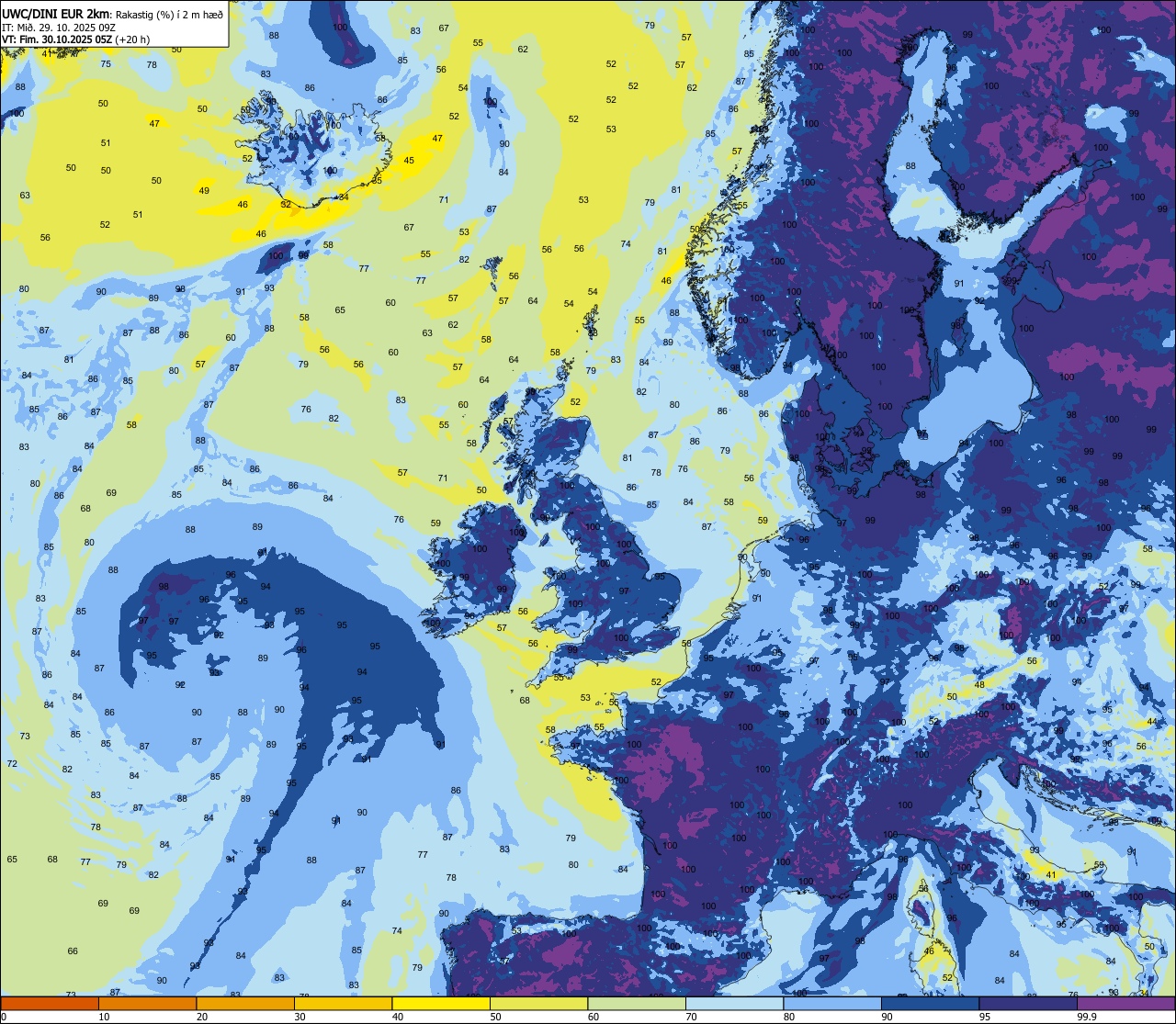
Task: Click the '44' humidity value near the right edge
Action: [x=1152, y=722]
